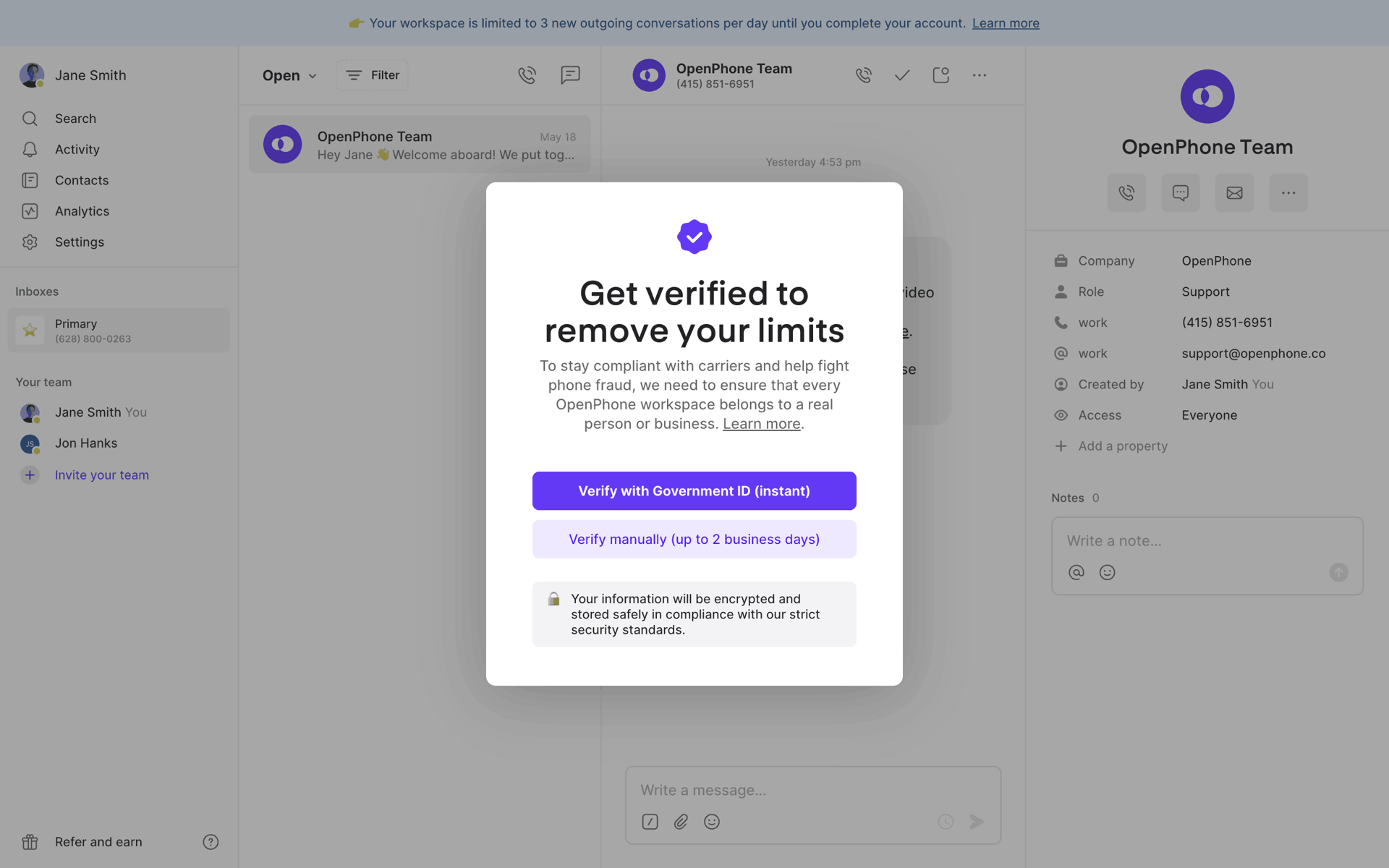Open OpenPhone Team conversation in list
Image resolution: width=1389 pixels, height=868 pixels.
tap(420, 145)
